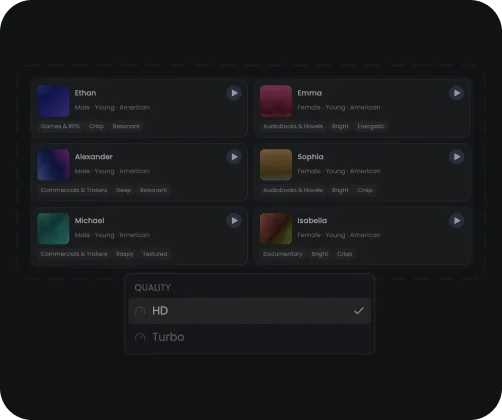Select Emma's red avatar thumbnail
The height and width of the screenshot is (420, 502).
pyautogui.click(x=276, y=101)
